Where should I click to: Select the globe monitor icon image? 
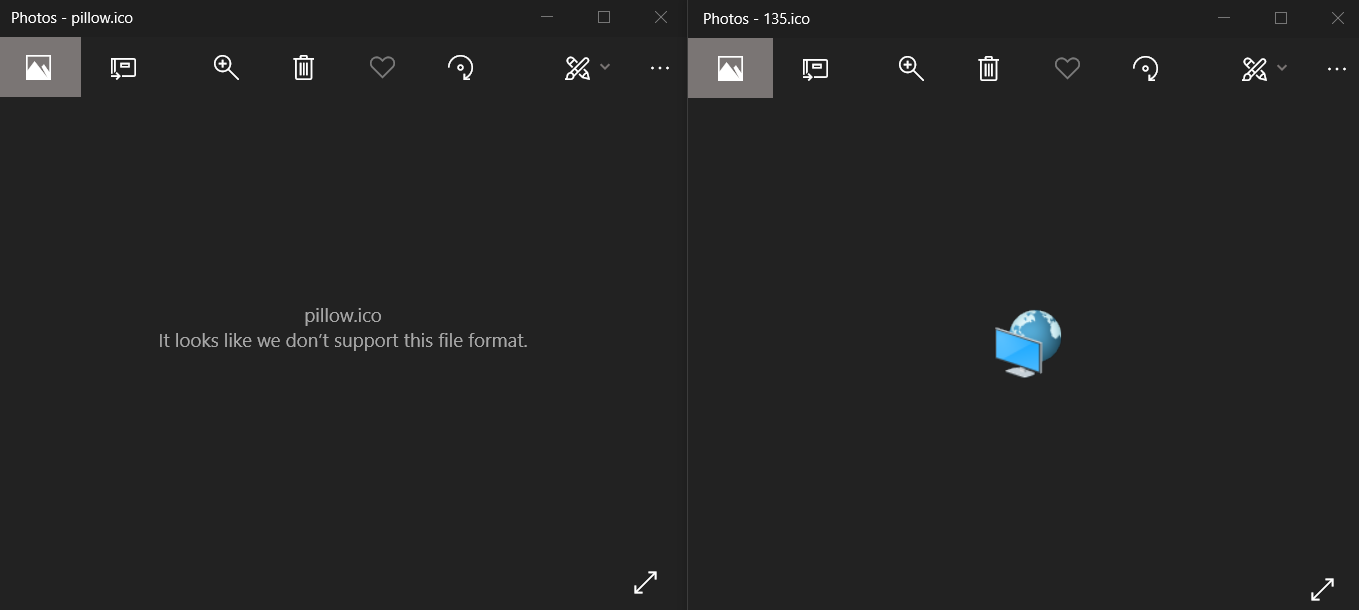coord(1027,343)
